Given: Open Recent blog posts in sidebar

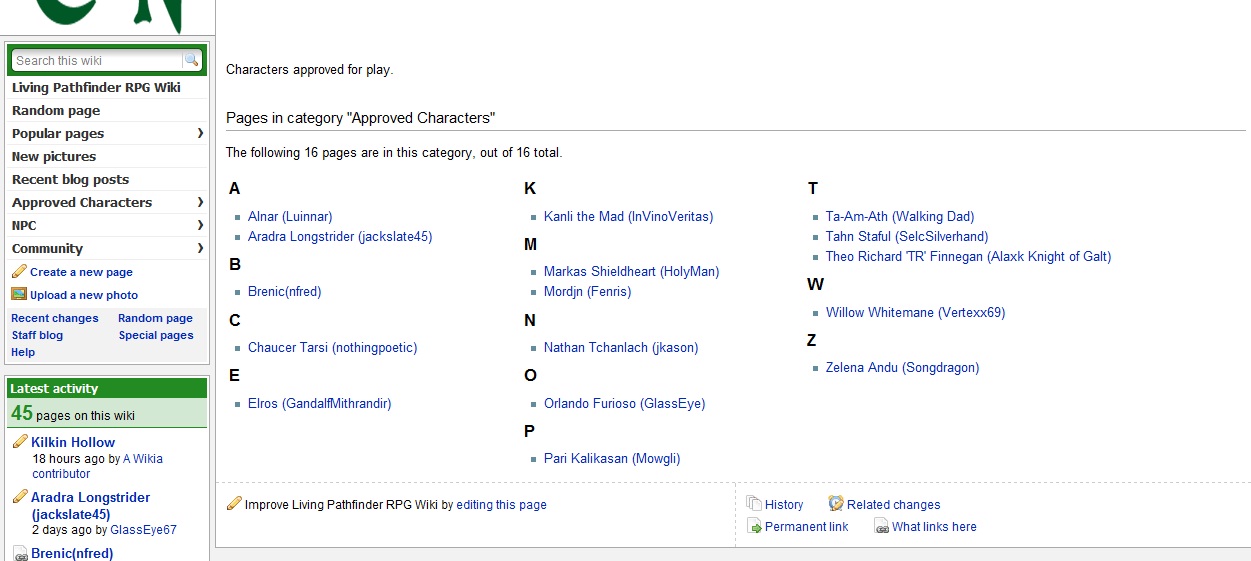Looking at the screenshot, I should pyautogui.click(x=70, y=179).
